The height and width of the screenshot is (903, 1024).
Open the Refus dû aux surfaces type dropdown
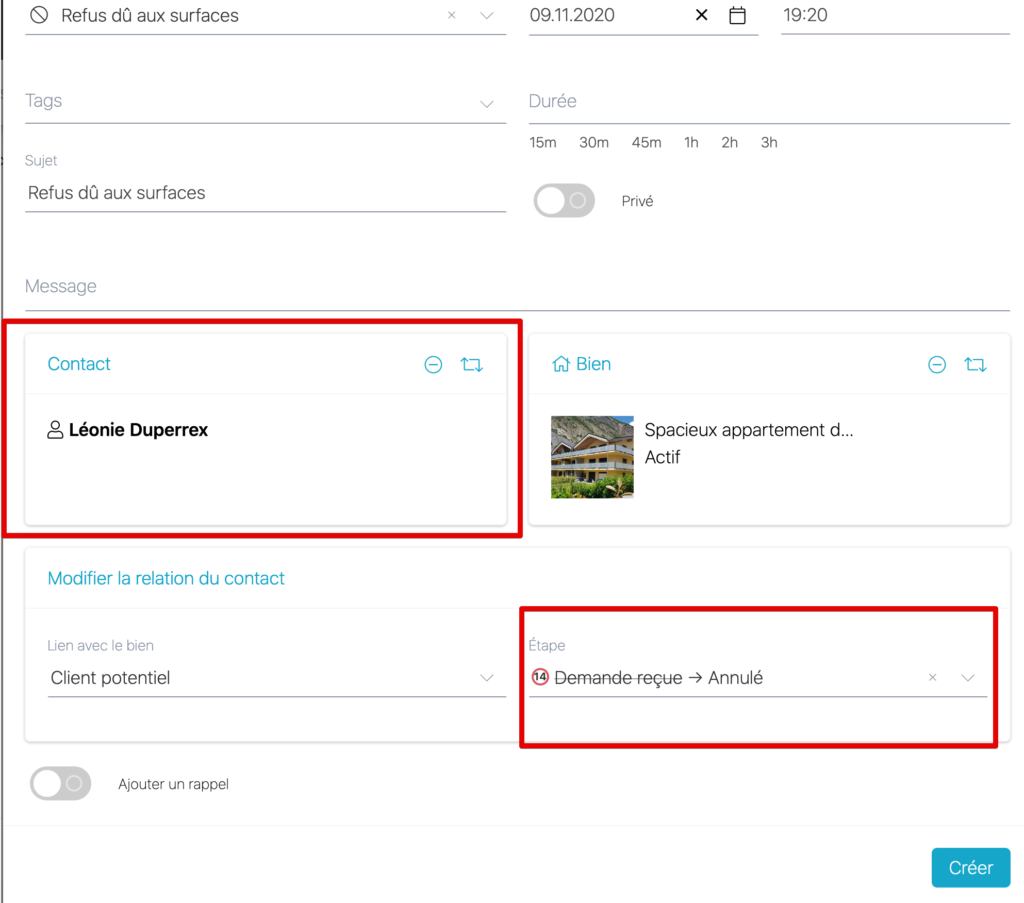486,16
